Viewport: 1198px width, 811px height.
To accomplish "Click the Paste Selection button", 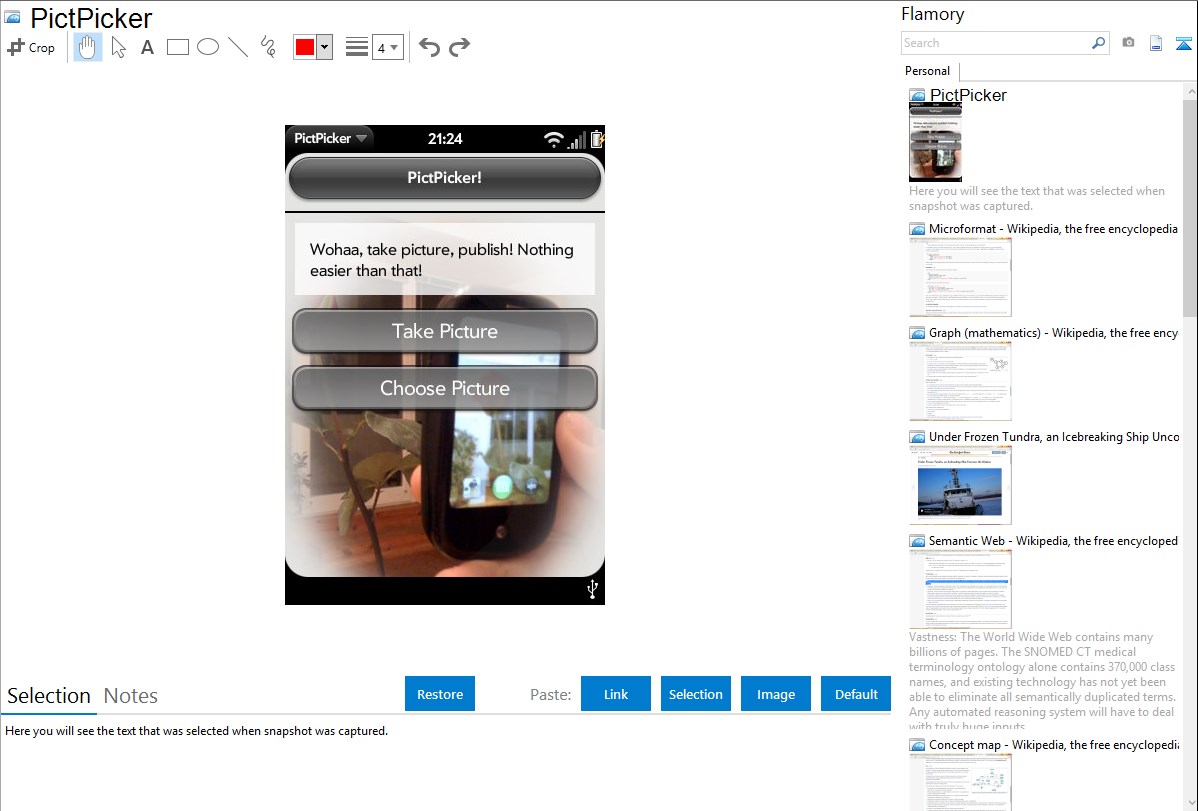I will (696, 694).
